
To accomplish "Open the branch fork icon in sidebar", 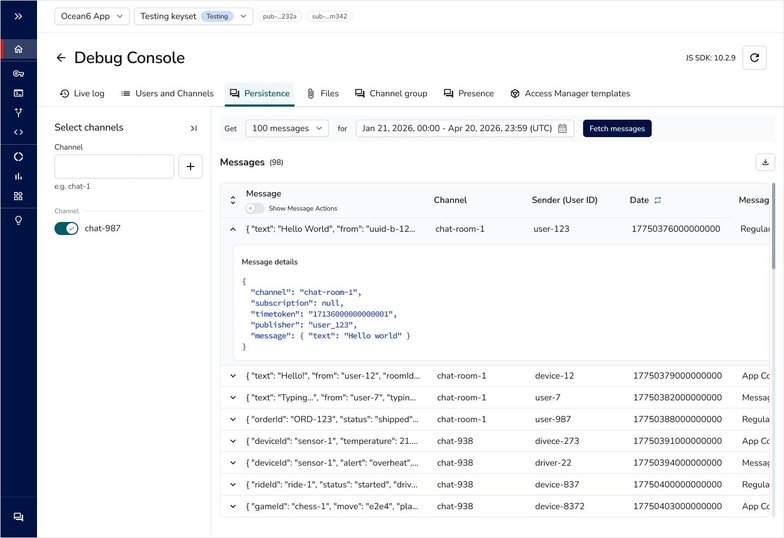I will 18,112.
